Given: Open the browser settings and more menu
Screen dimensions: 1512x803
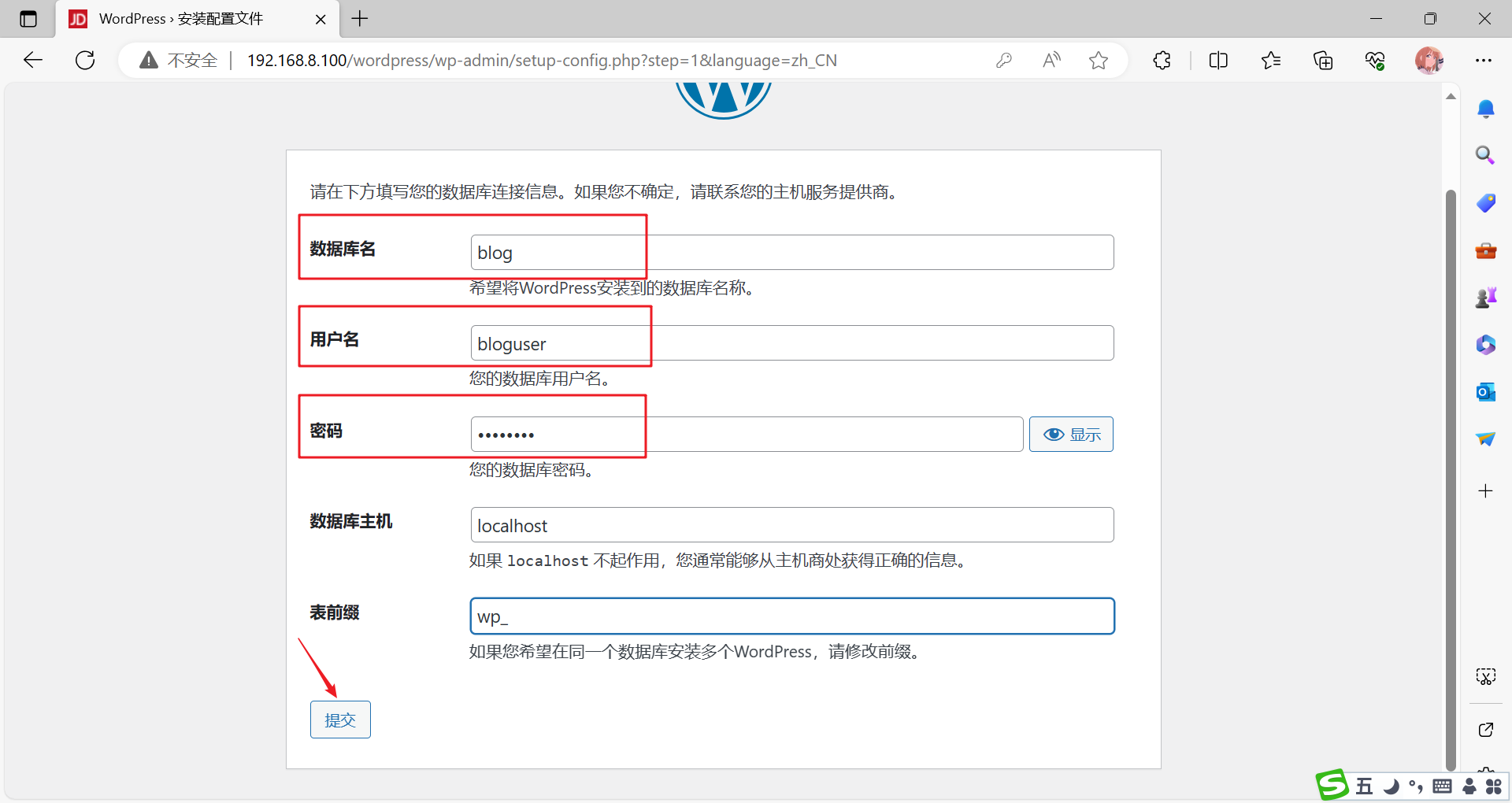Looking at the screenshot, I should point(1484,60).
